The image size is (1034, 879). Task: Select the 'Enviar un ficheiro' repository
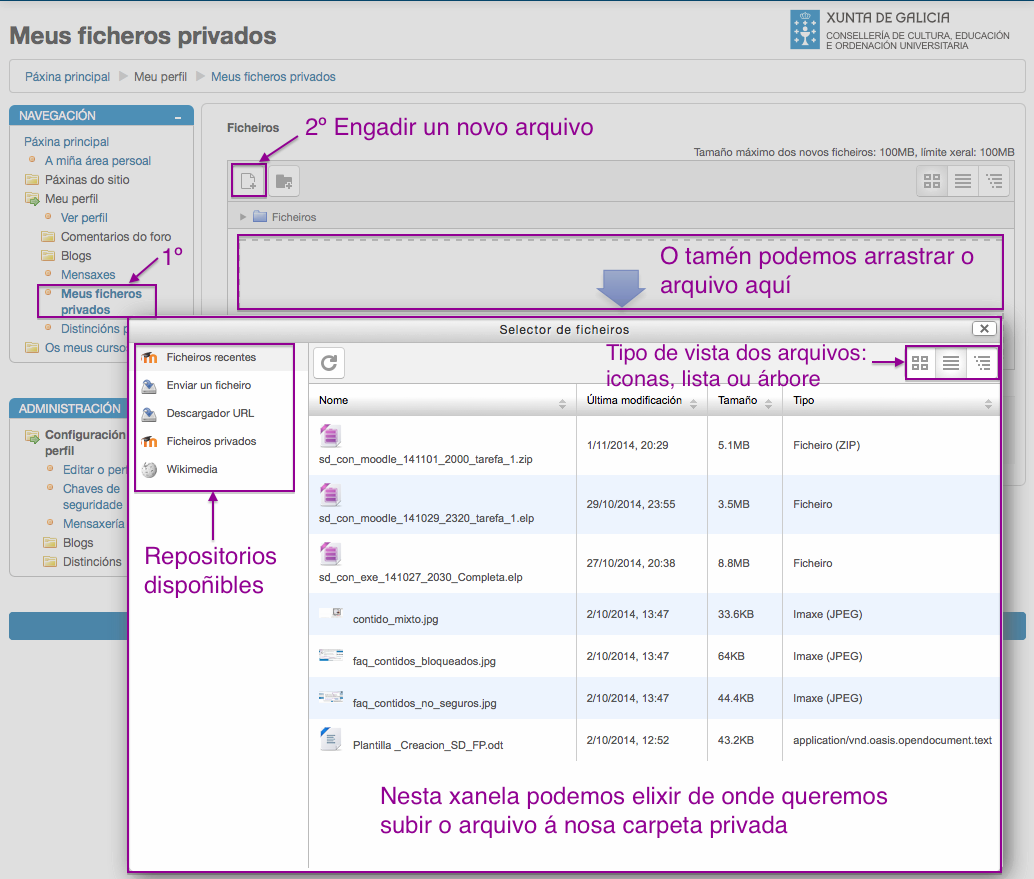[x=210, y=387]
